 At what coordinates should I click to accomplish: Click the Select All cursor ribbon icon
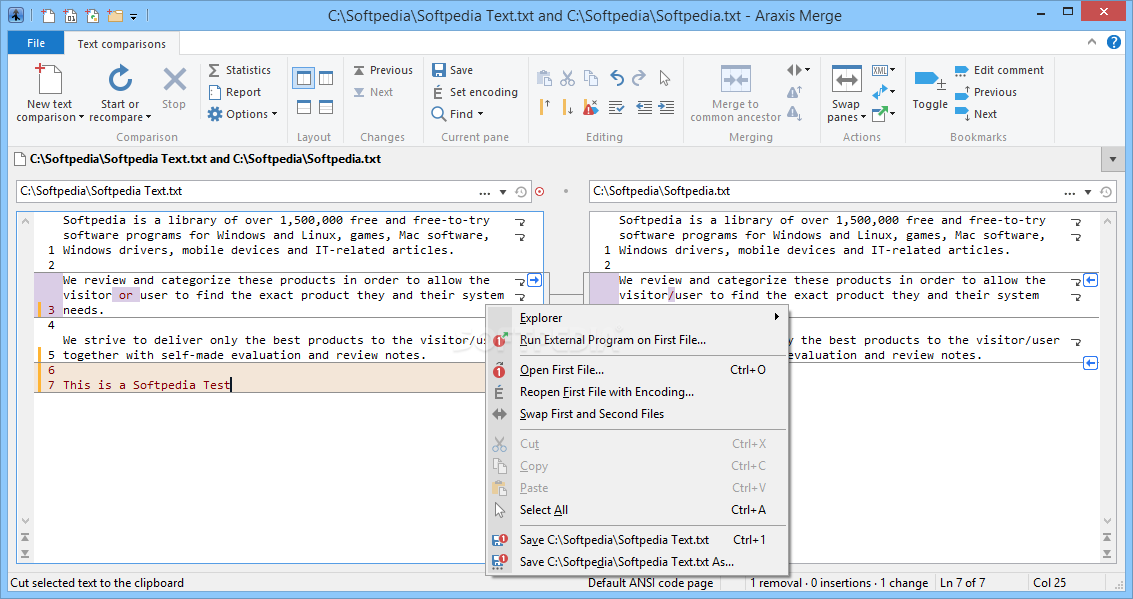click(665, 77)
